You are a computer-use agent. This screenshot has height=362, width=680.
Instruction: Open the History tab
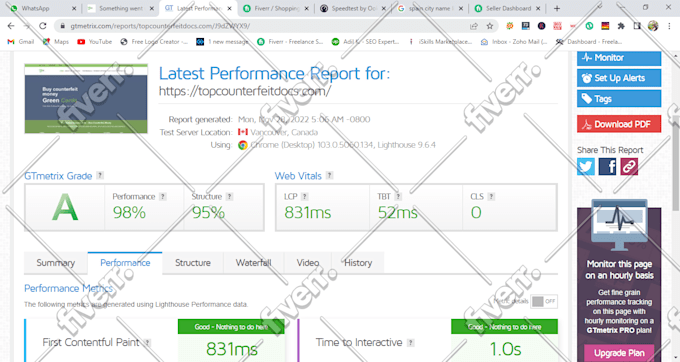tap(358, 263)
